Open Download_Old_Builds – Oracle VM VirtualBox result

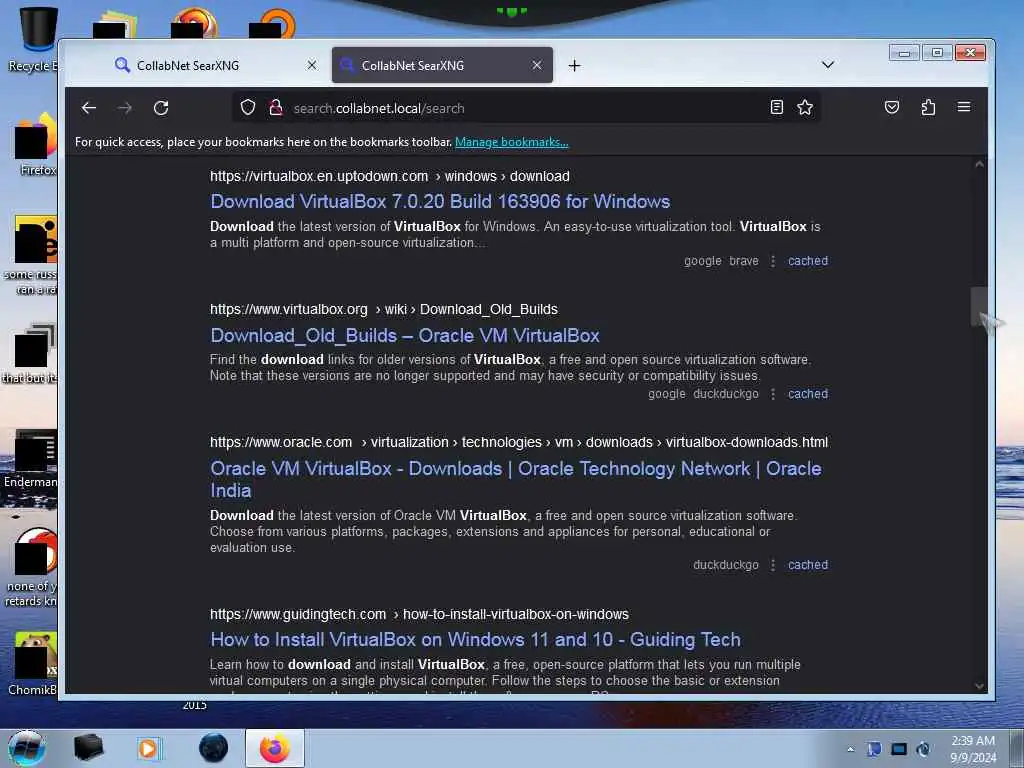pyautogui.click(x=405, y=336)
